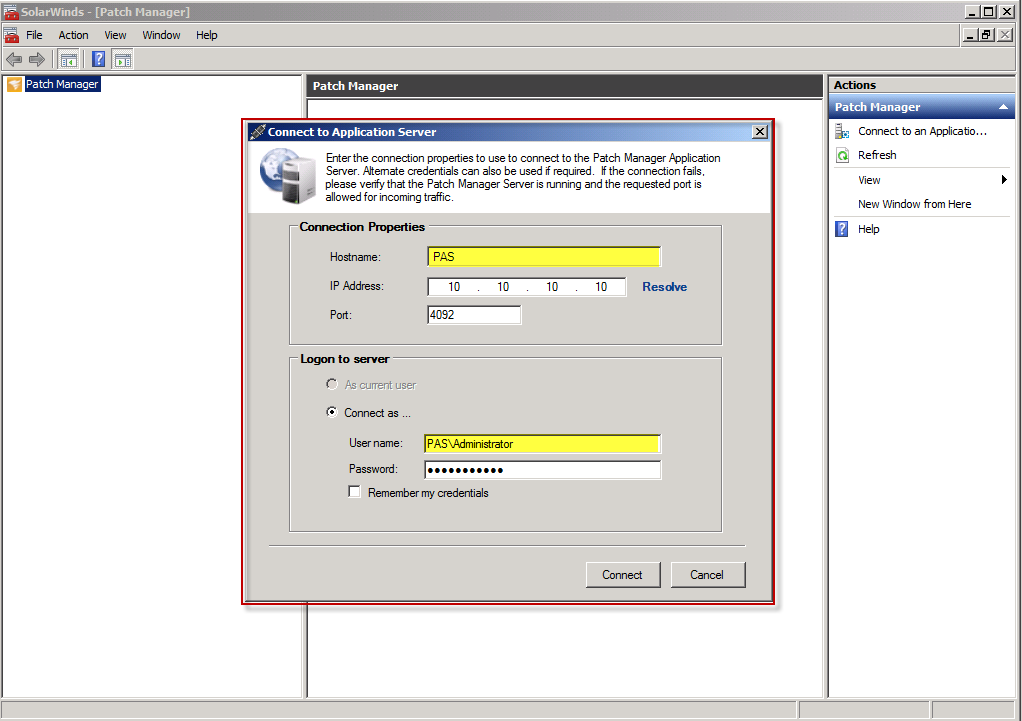Click the Patch Manager tree node icon

click(x=14, y=84)
